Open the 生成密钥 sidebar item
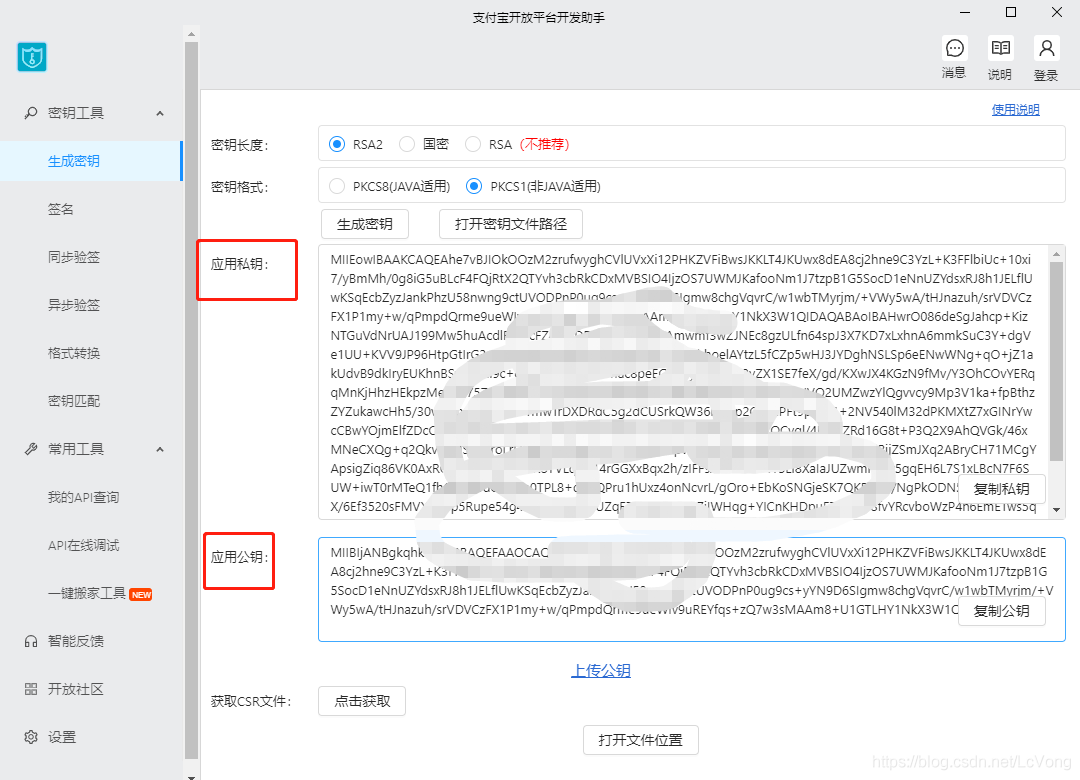The width and height of the screenshot is (1080, 780). 90,161
